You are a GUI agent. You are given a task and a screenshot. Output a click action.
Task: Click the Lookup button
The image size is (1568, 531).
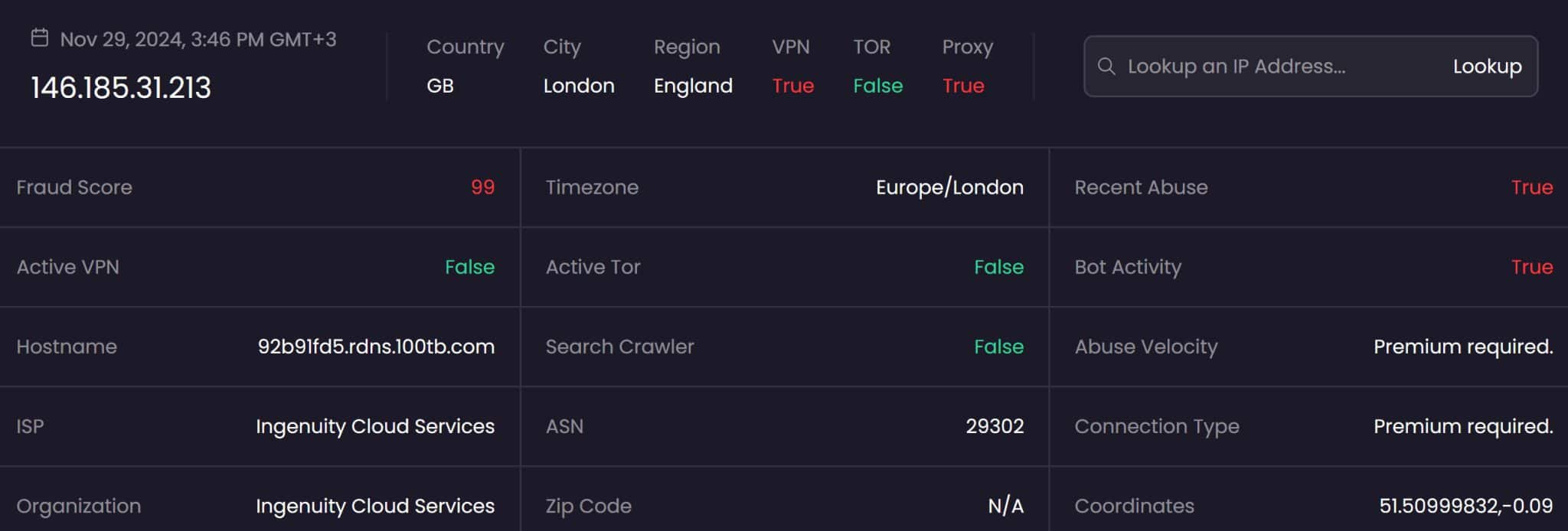[1486, 67]
